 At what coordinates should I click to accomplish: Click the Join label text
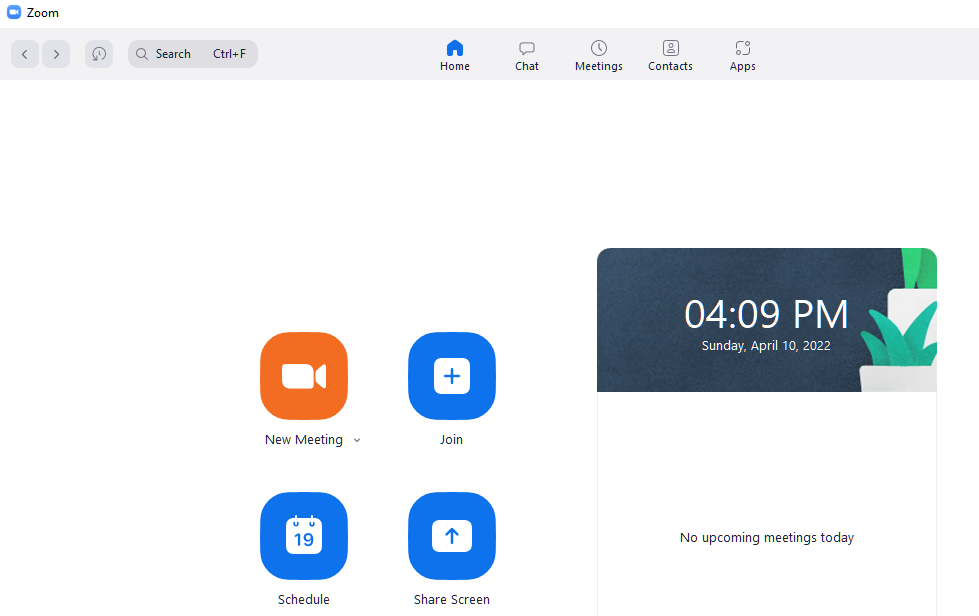[451, 439]
